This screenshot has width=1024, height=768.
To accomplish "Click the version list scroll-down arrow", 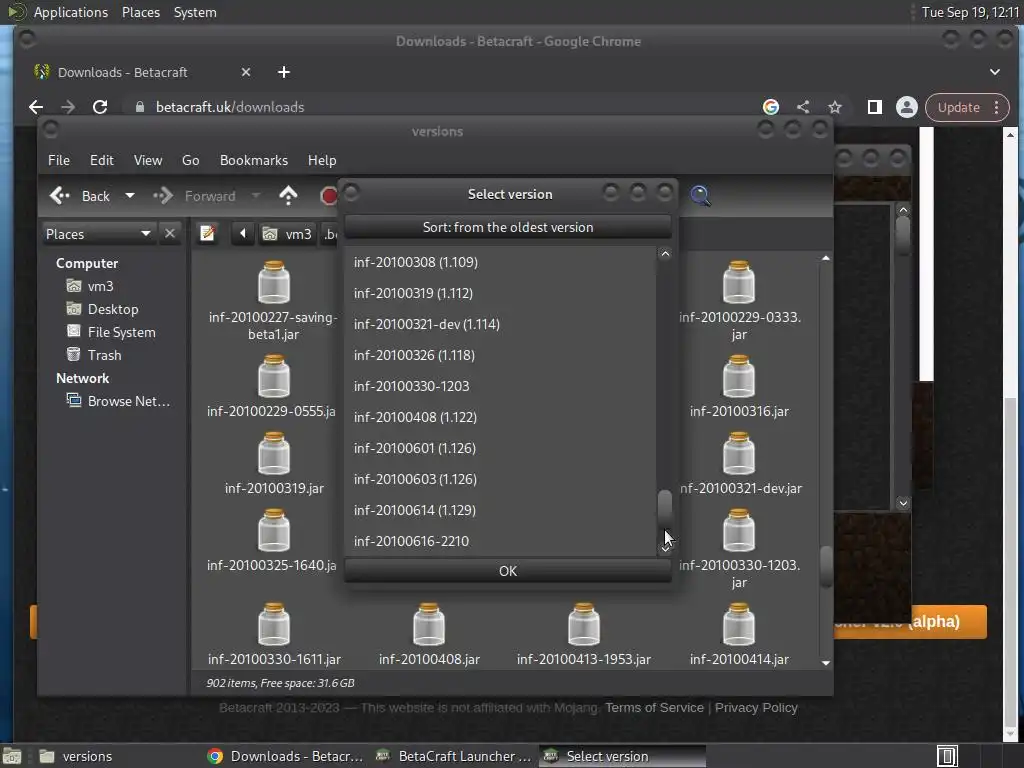I will [665, 549].
